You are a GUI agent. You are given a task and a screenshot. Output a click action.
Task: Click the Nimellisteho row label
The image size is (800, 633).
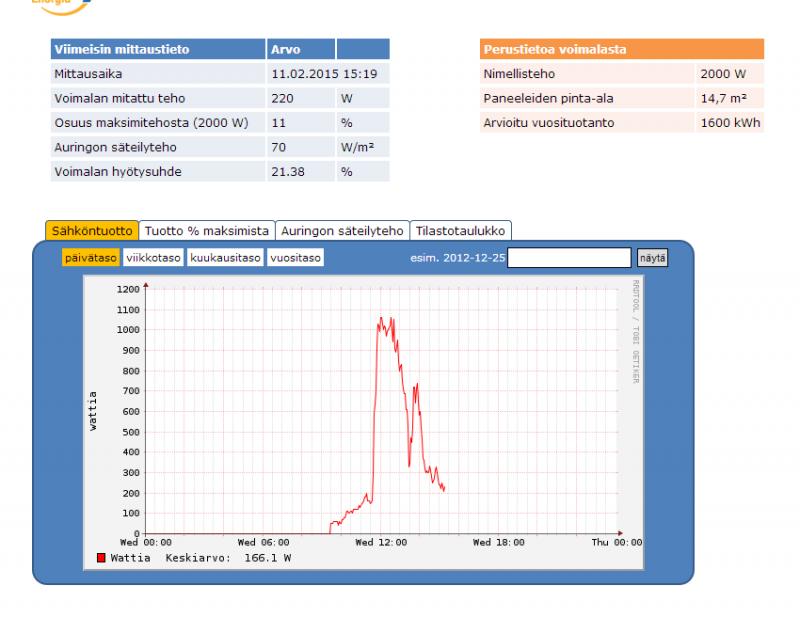519,74
